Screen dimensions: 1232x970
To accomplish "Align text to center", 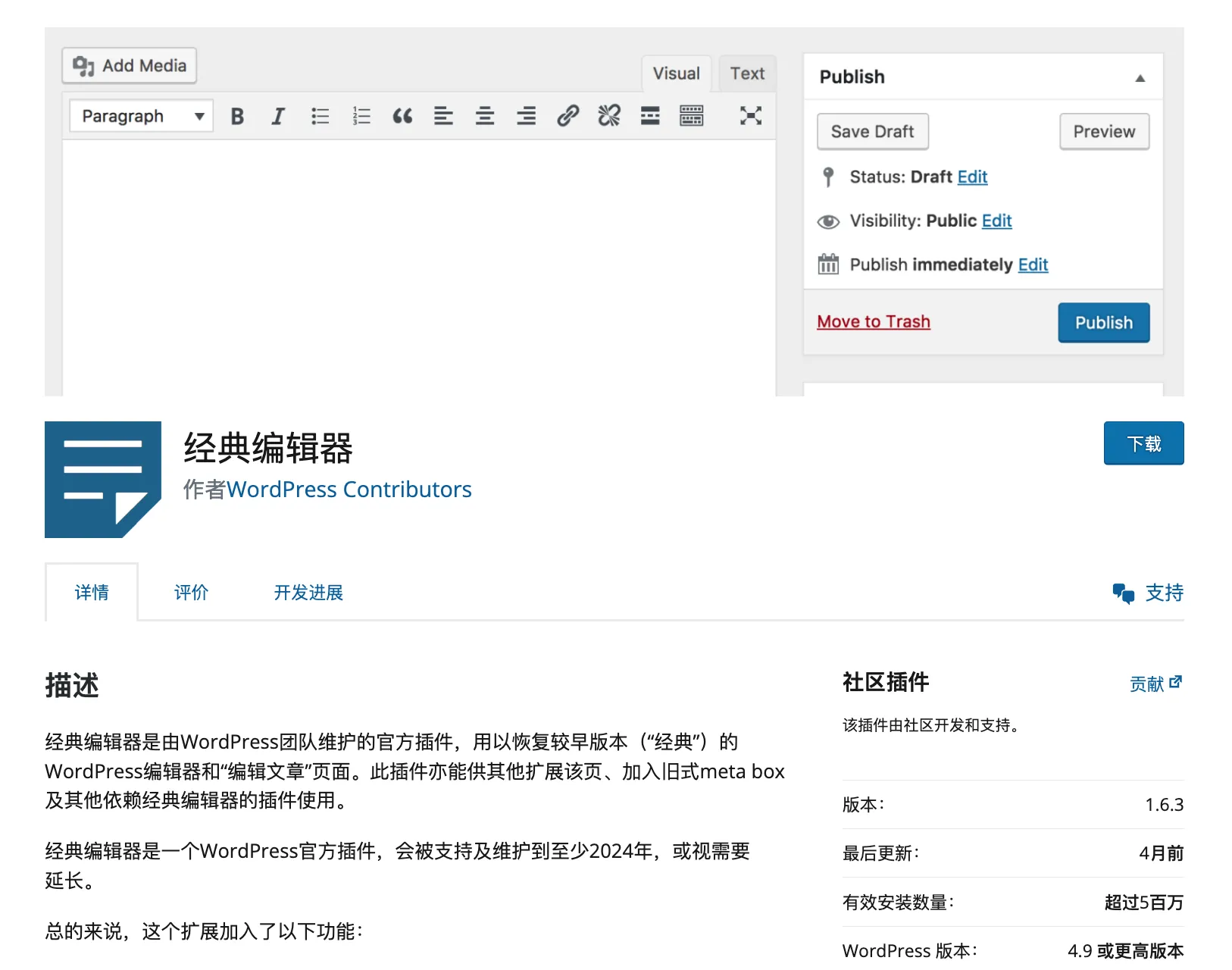I will click(x=485, y=116).
